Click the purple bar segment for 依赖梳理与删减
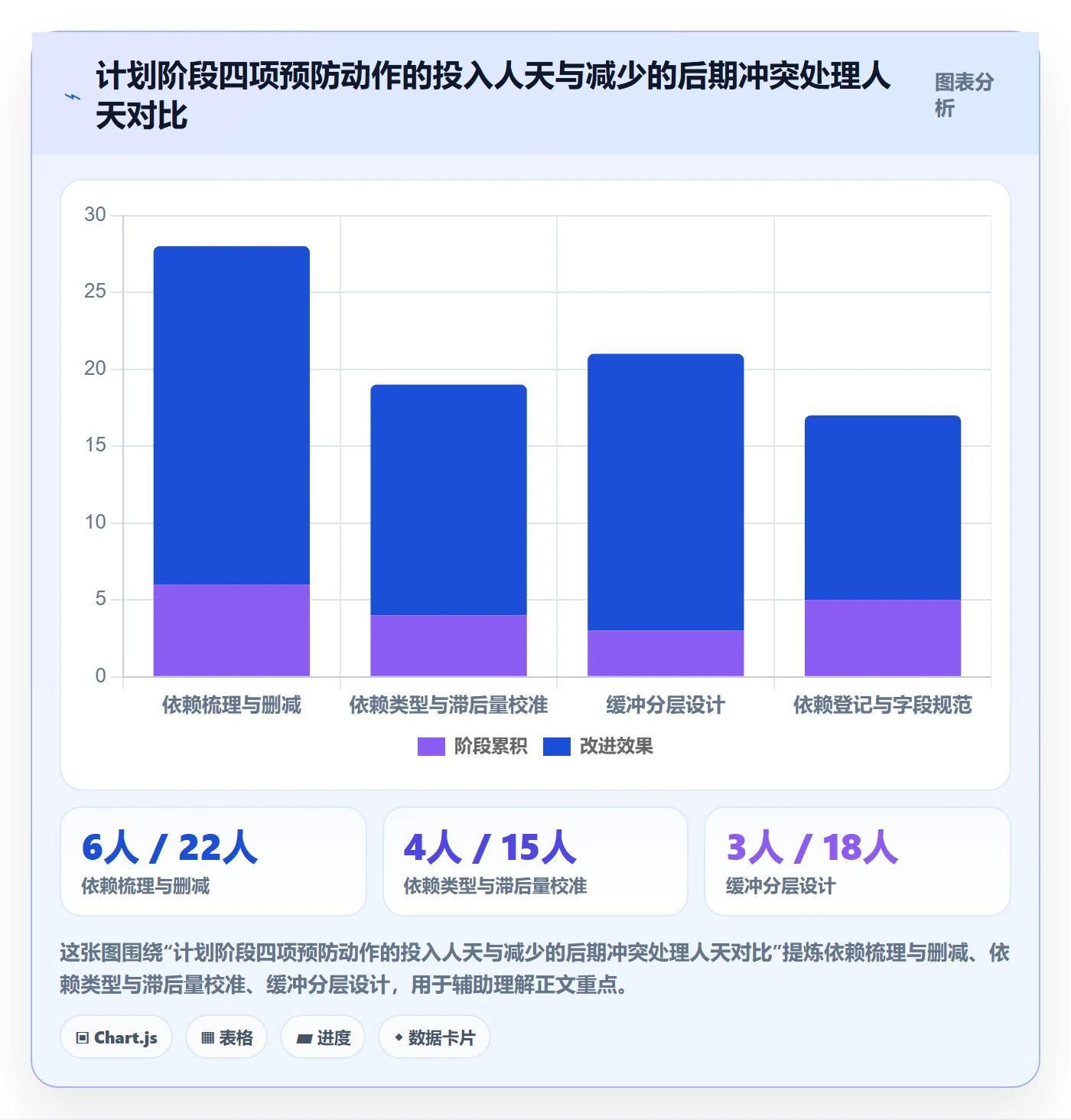The width and height of the screenshot is (1071, 1120). pos(232,630)
